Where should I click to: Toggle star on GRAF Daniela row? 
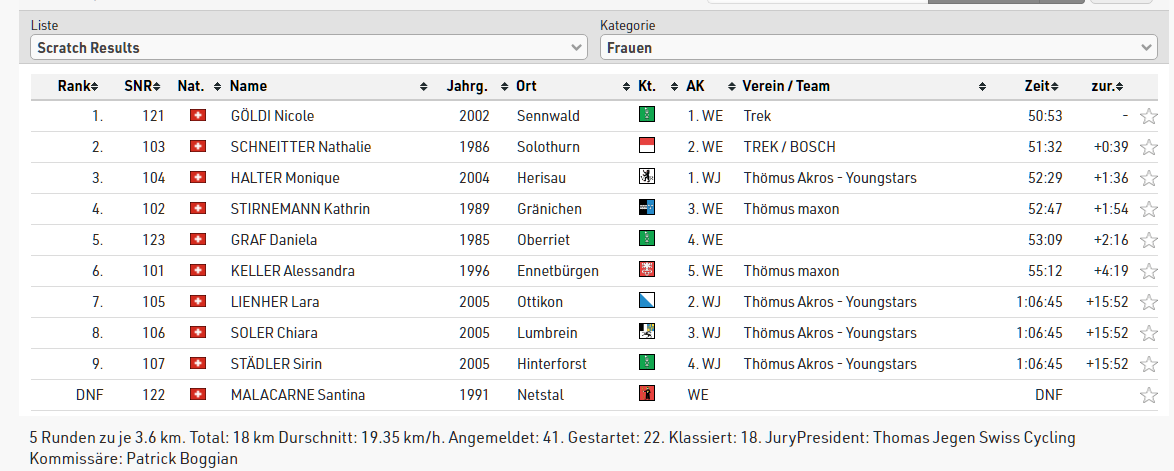tap(1148, 240)
